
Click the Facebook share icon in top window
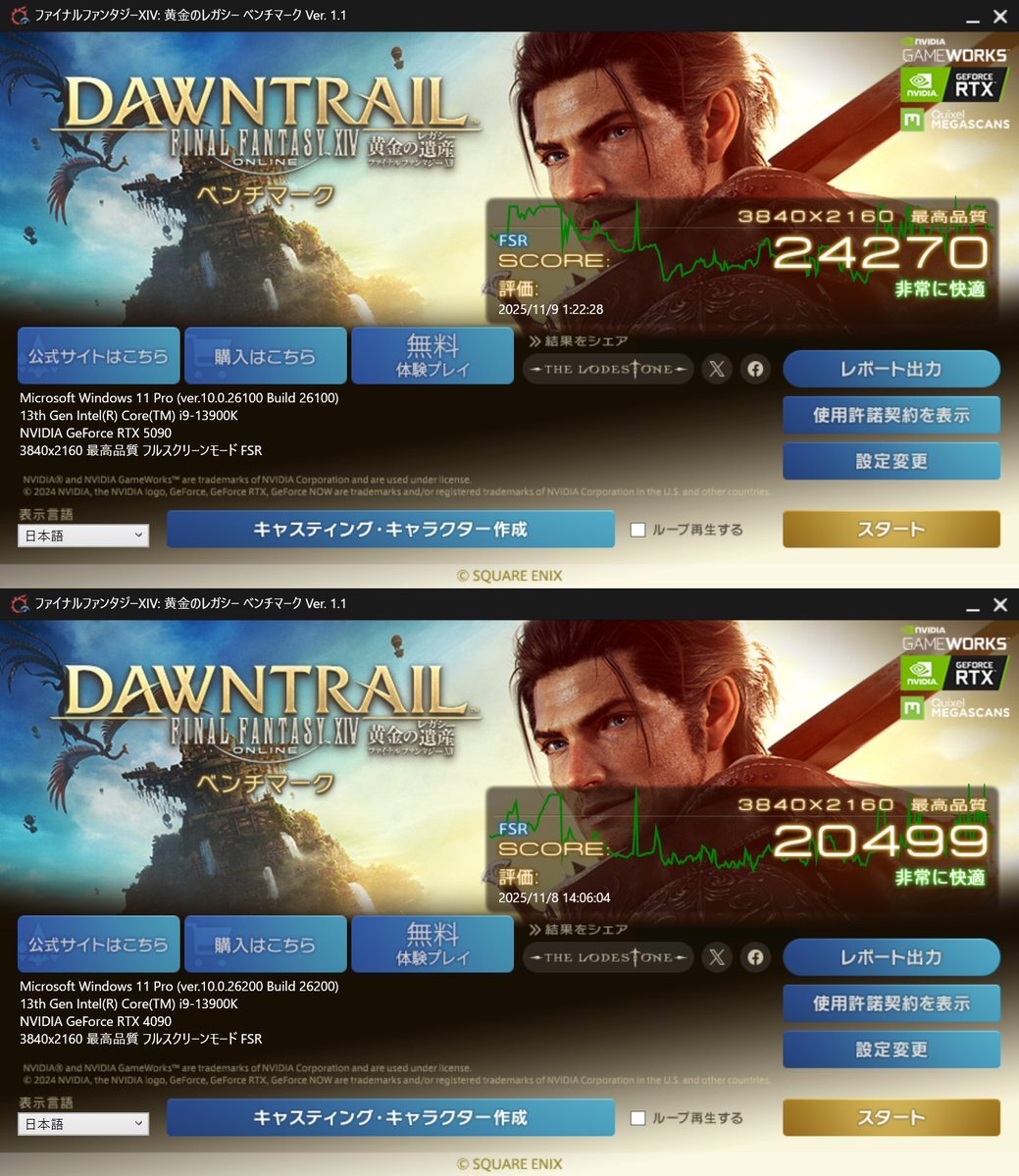click(755, 369)
